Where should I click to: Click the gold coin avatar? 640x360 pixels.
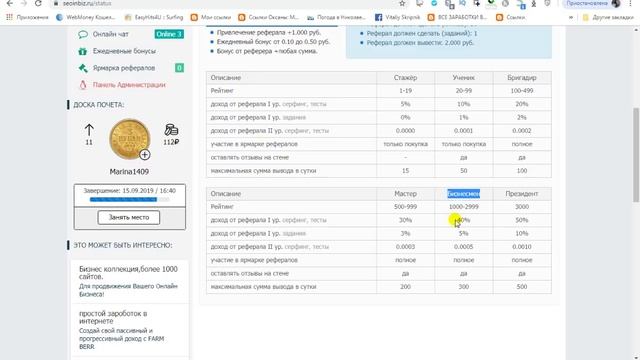pos(130,139)
